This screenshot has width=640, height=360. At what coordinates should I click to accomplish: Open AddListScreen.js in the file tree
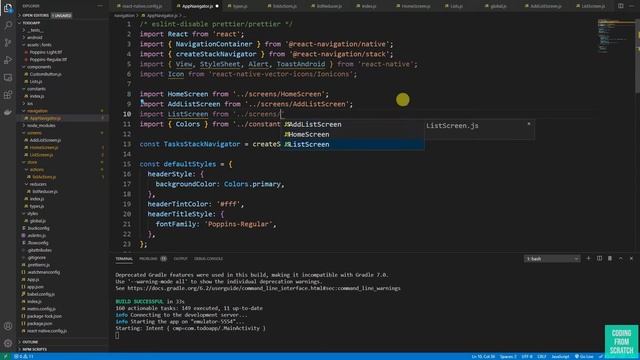pyautogui.click(x=45, y=140)
